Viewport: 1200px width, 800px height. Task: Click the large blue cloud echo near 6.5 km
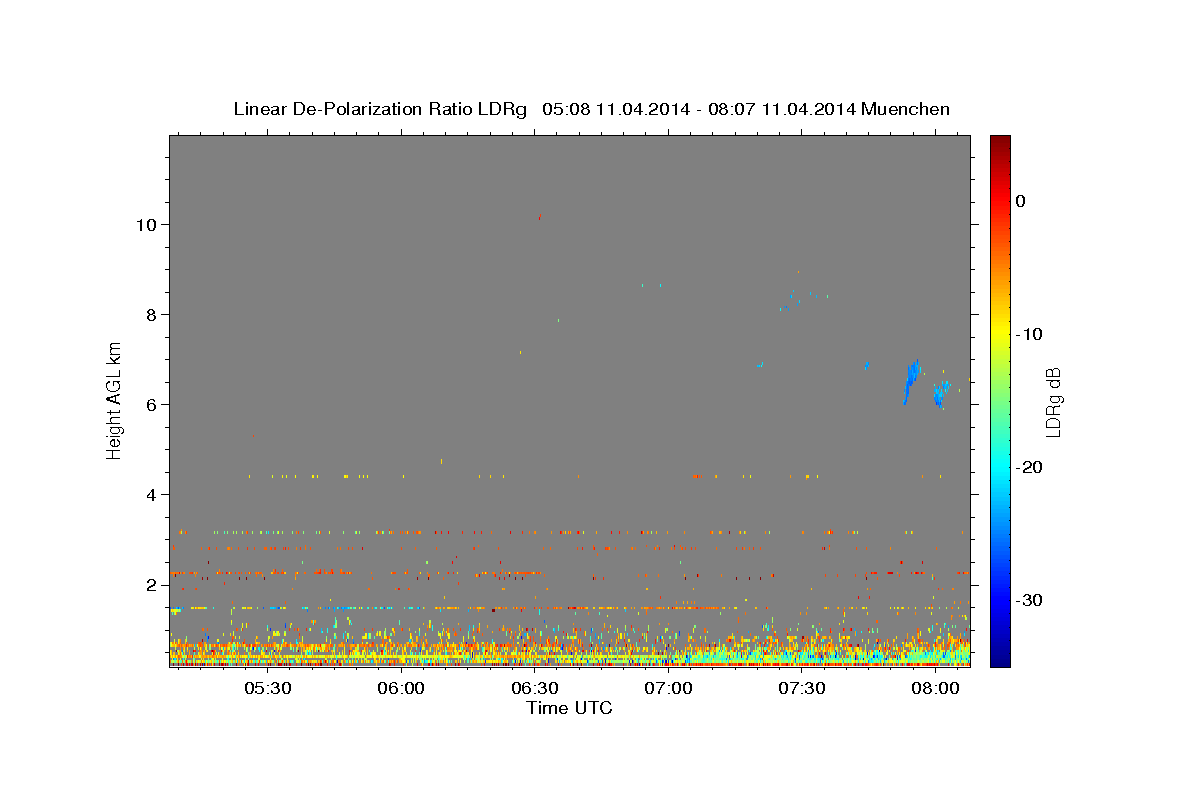point(911,381)
